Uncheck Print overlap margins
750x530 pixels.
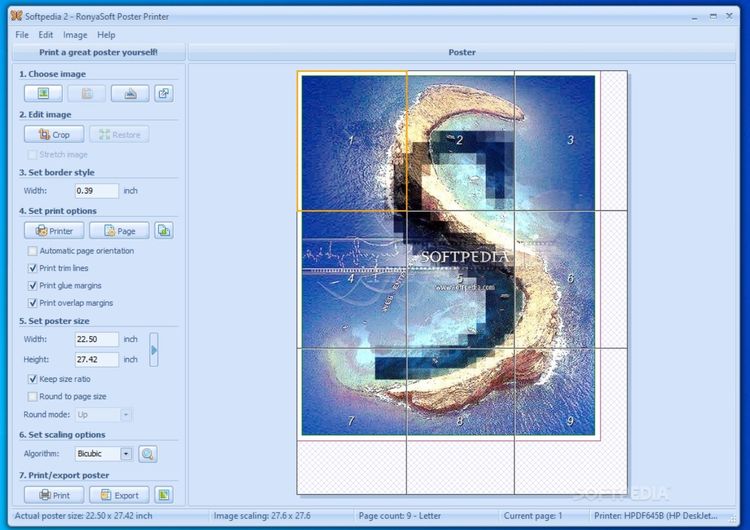[x=33, y=303]
